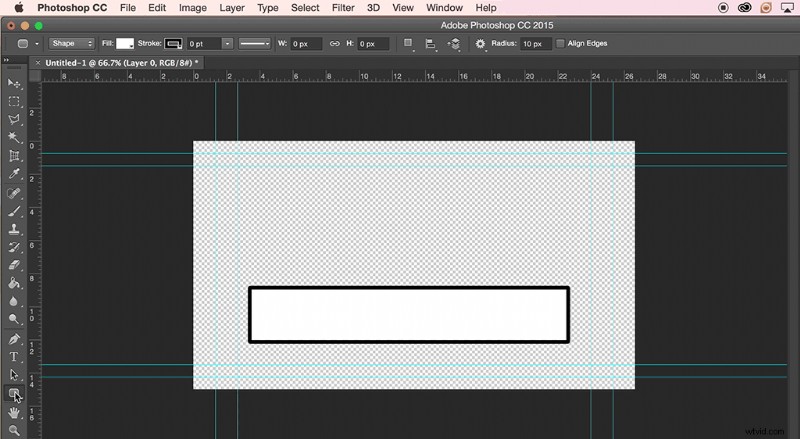The image size is (800, 439).
Task: Open the Filter menu
Action: pyautogui.click(x=343, y=8)
